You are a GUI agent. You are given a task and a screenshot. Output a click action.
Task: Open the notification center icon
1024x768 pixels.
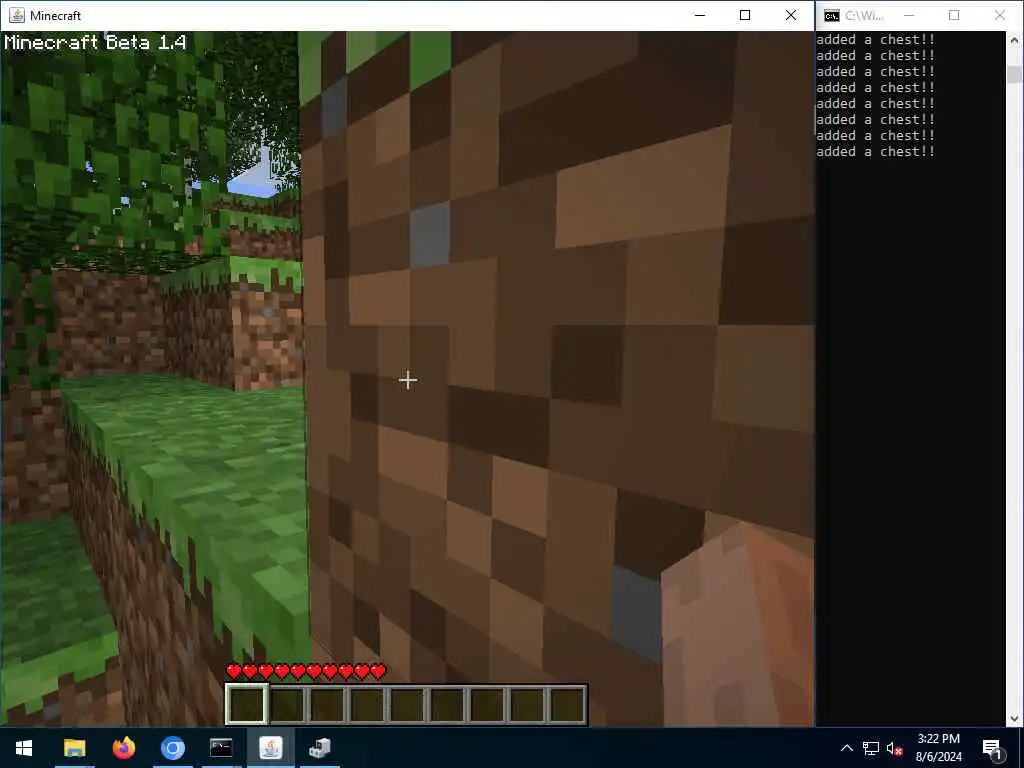pos(993,748)
